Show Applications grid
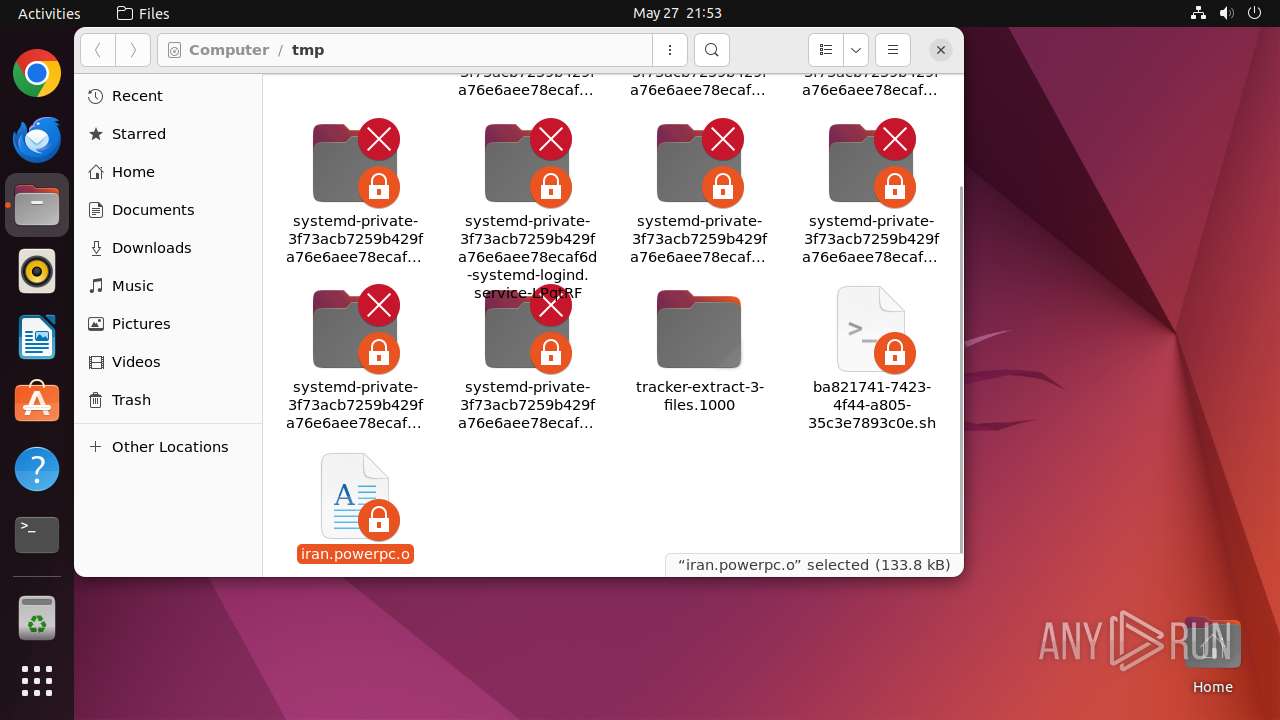1280x720 pixels. pyautogui.click(x=37, y=681)
